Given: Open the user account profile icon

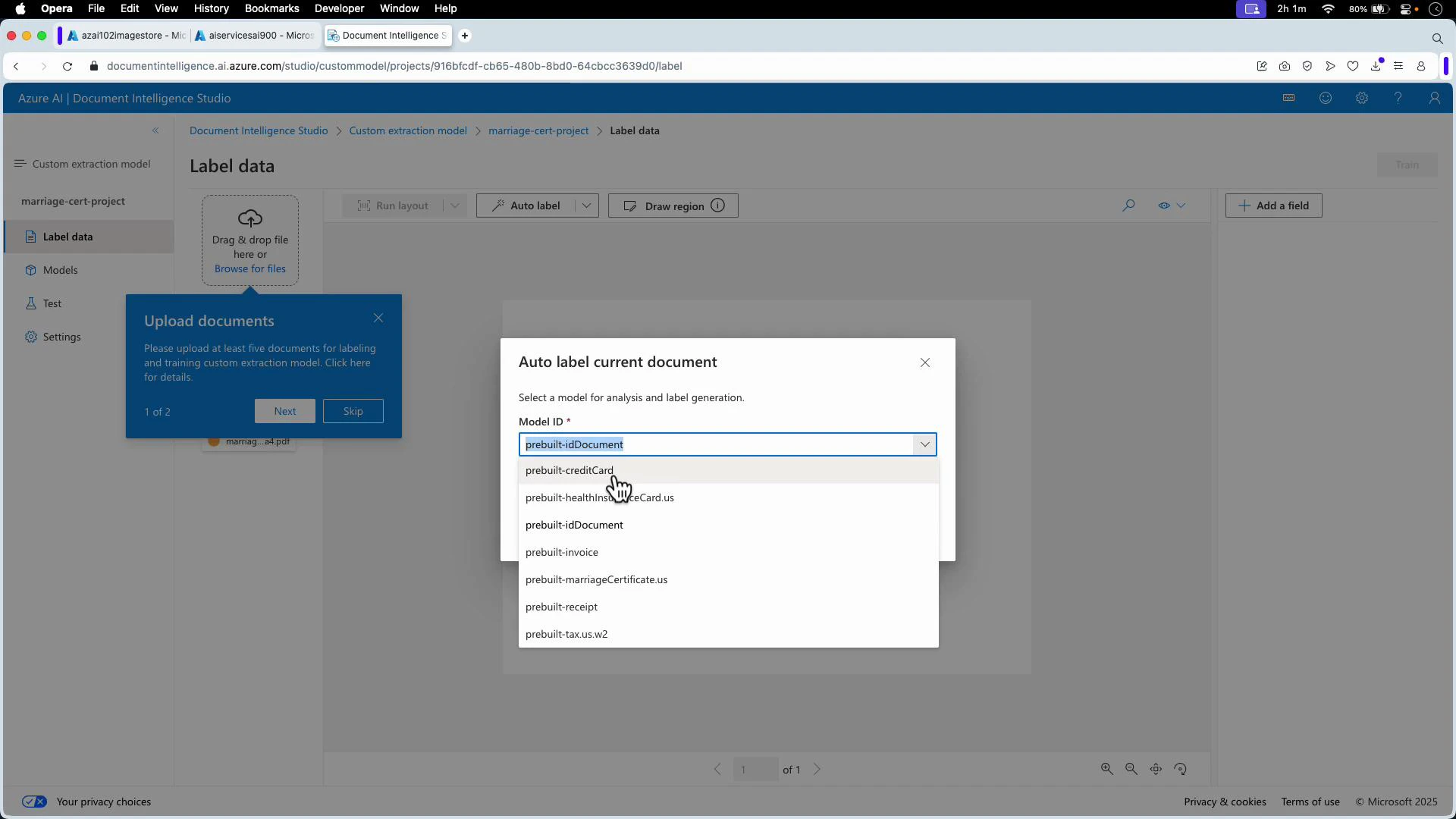Looking at the screenshot, I should point(1434,98).
